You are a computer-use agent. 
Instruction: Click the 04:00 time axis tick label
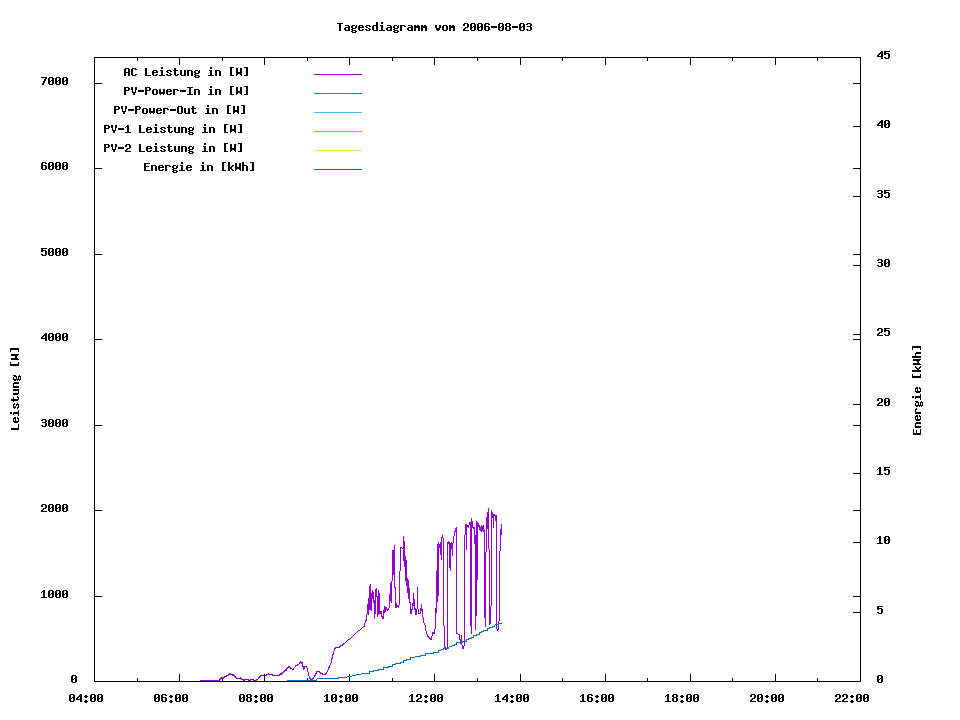click(86, 699)
